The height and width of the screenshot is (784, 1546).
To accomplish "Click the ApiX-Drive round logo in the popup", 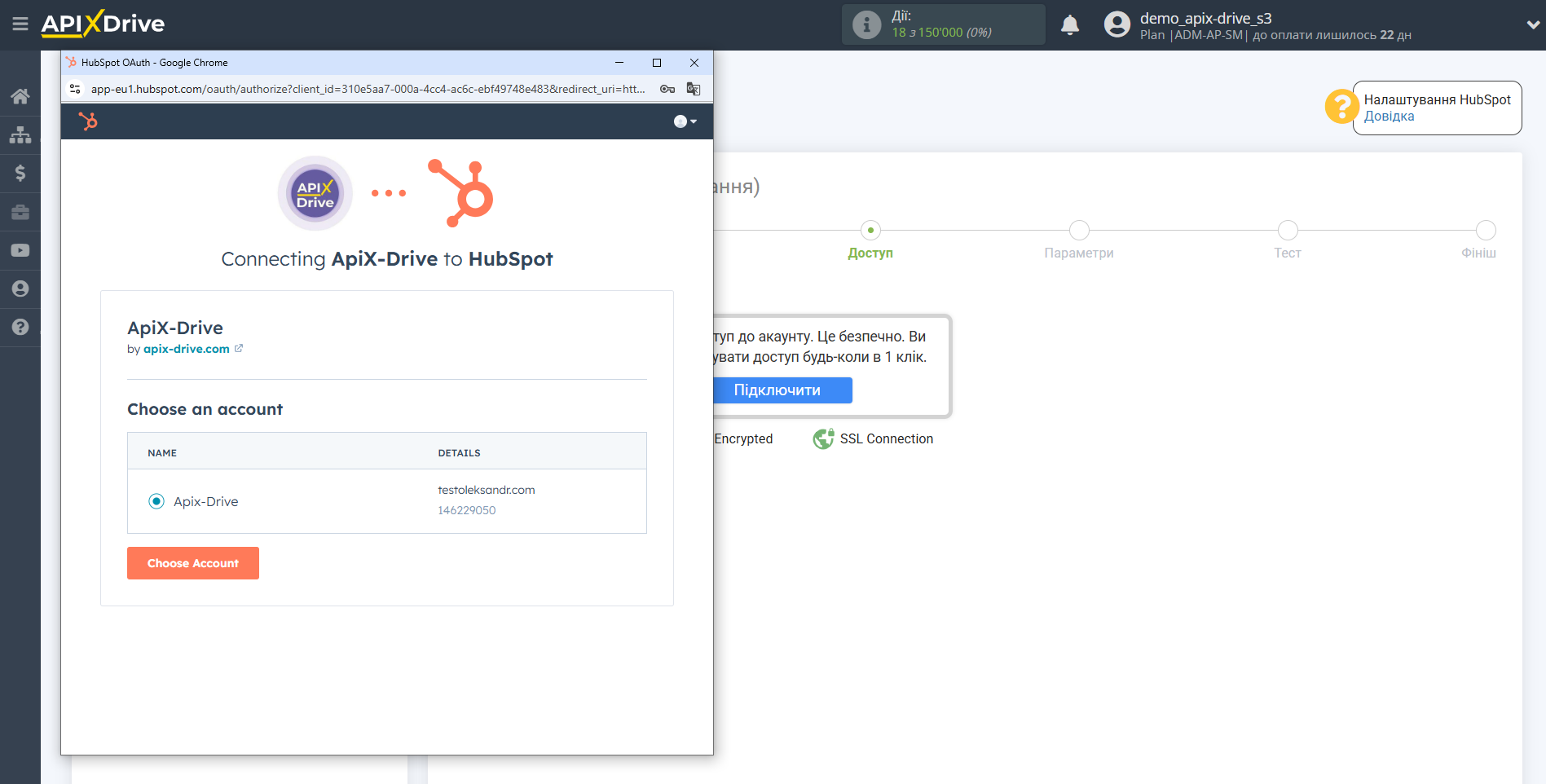I will (x=315, y=193).
